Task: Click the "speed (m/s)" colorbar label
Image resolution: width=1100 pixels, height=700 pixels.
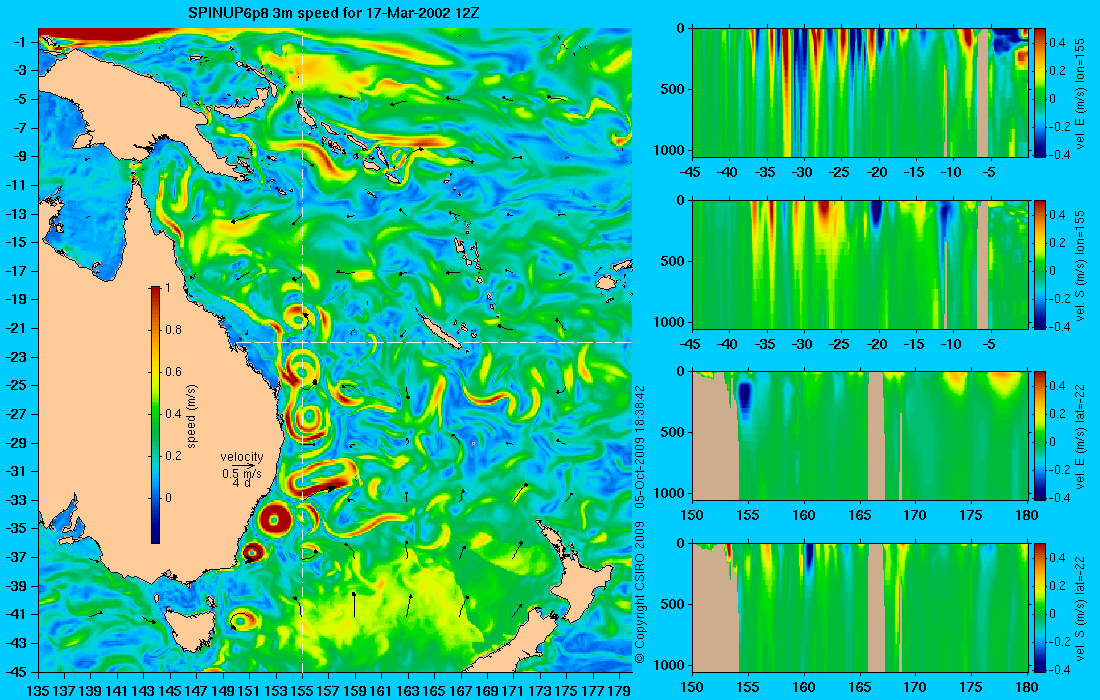Action: click(192, 415)
